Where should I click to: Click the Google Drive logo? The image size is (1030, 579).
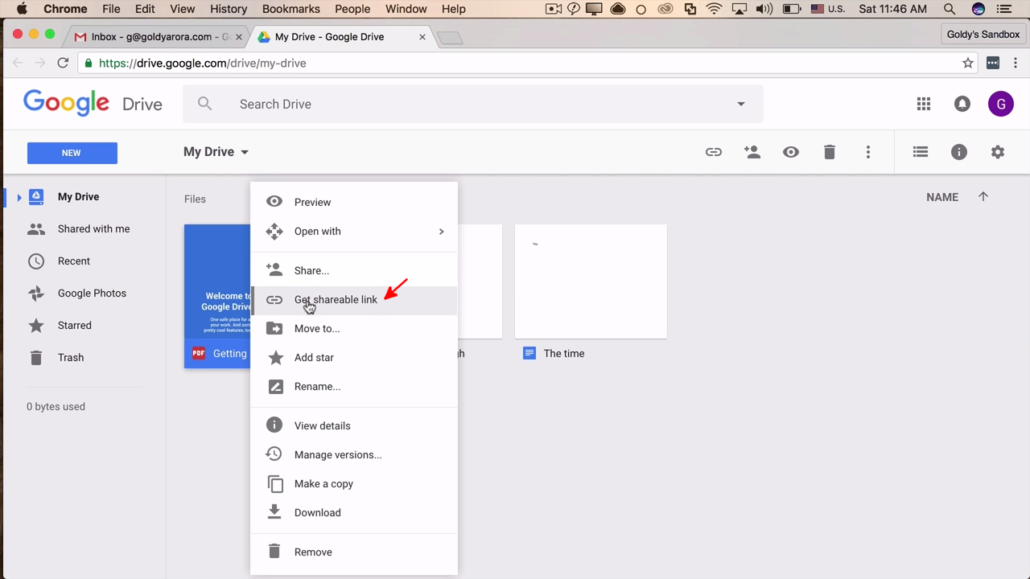(x=93, y=104)
